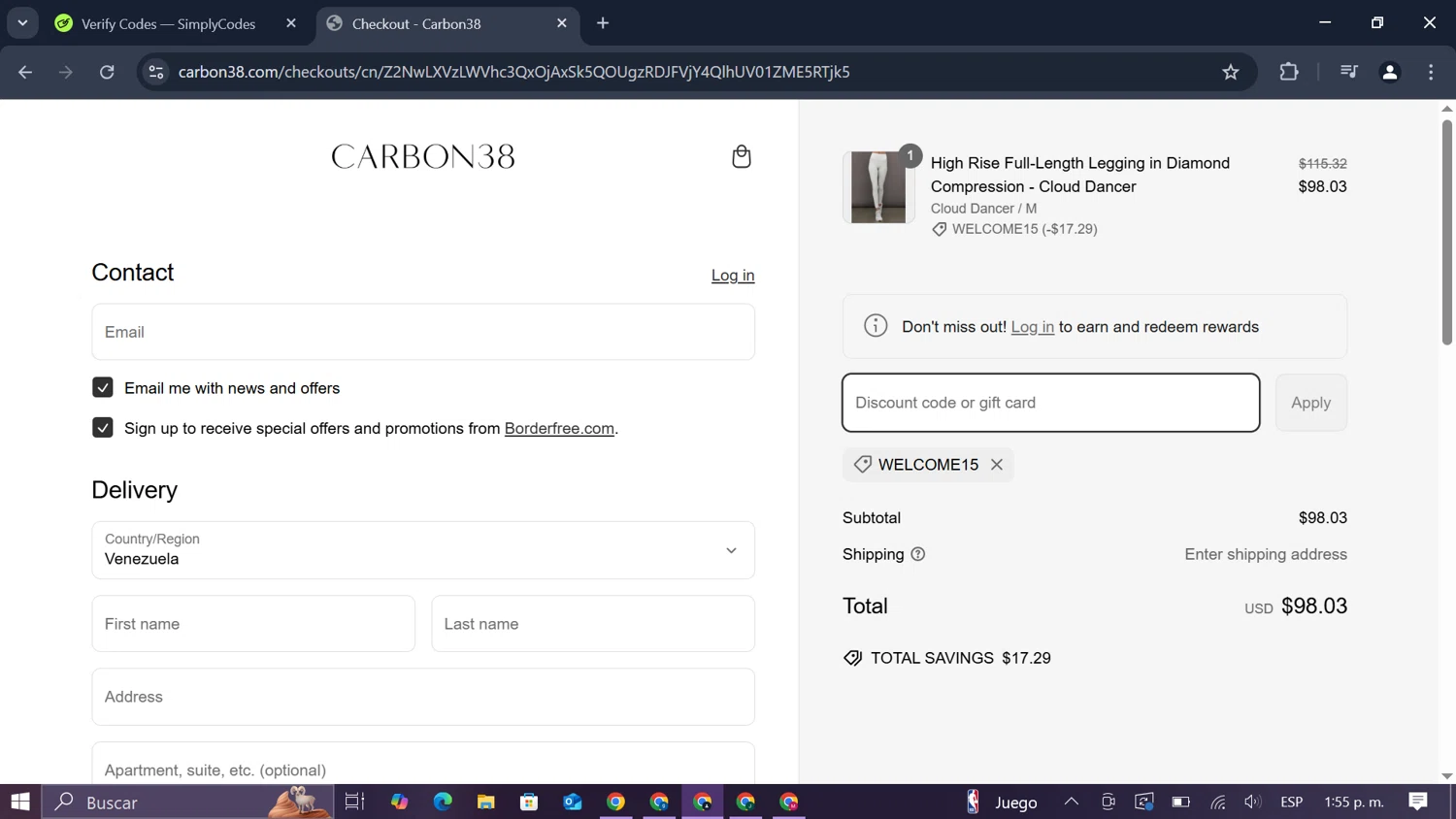
Task: Click the WELCOME15 (-$17.29) line under product
Action: tap(1014, 229)
